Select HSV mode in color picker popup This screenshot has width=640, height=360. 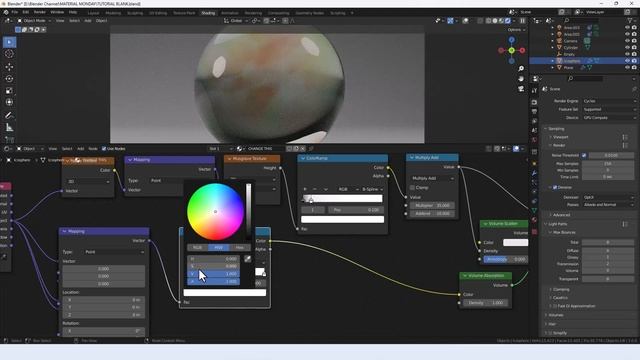click(219, 247)
